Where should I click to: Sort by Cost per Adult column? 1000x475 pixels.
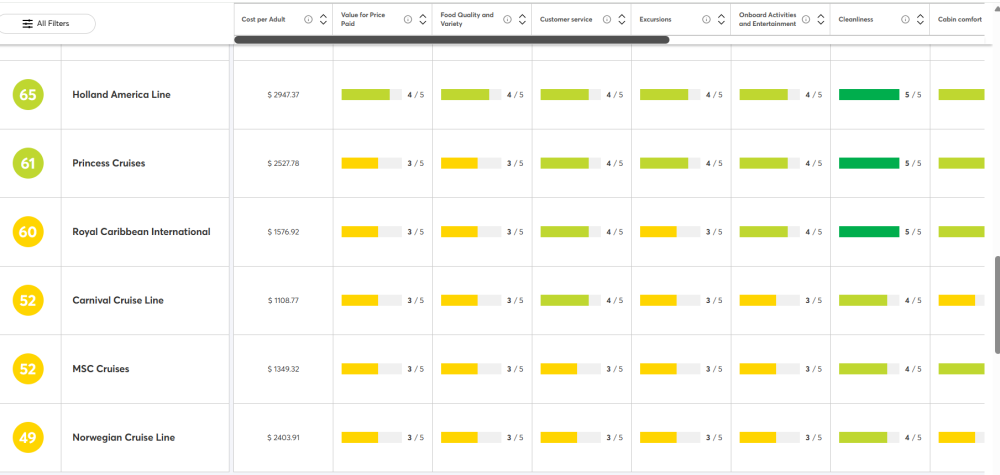[x=323, y=20]
